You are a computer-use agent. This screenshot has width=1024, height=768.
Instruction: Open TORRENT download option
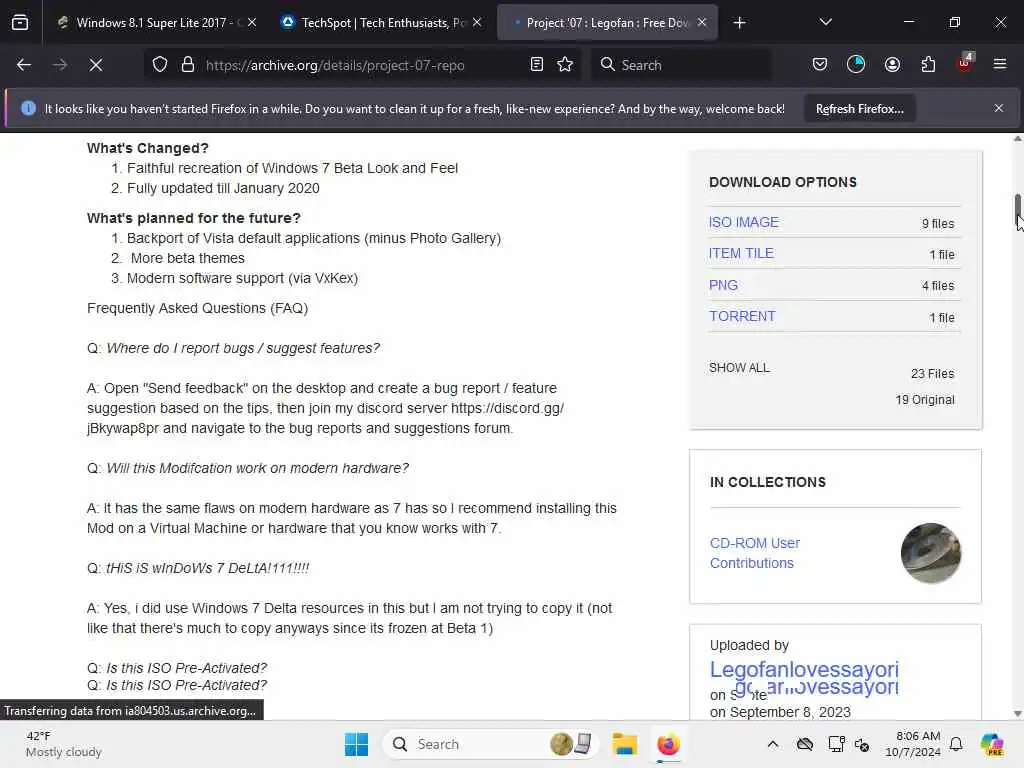[x=742, y=316]
